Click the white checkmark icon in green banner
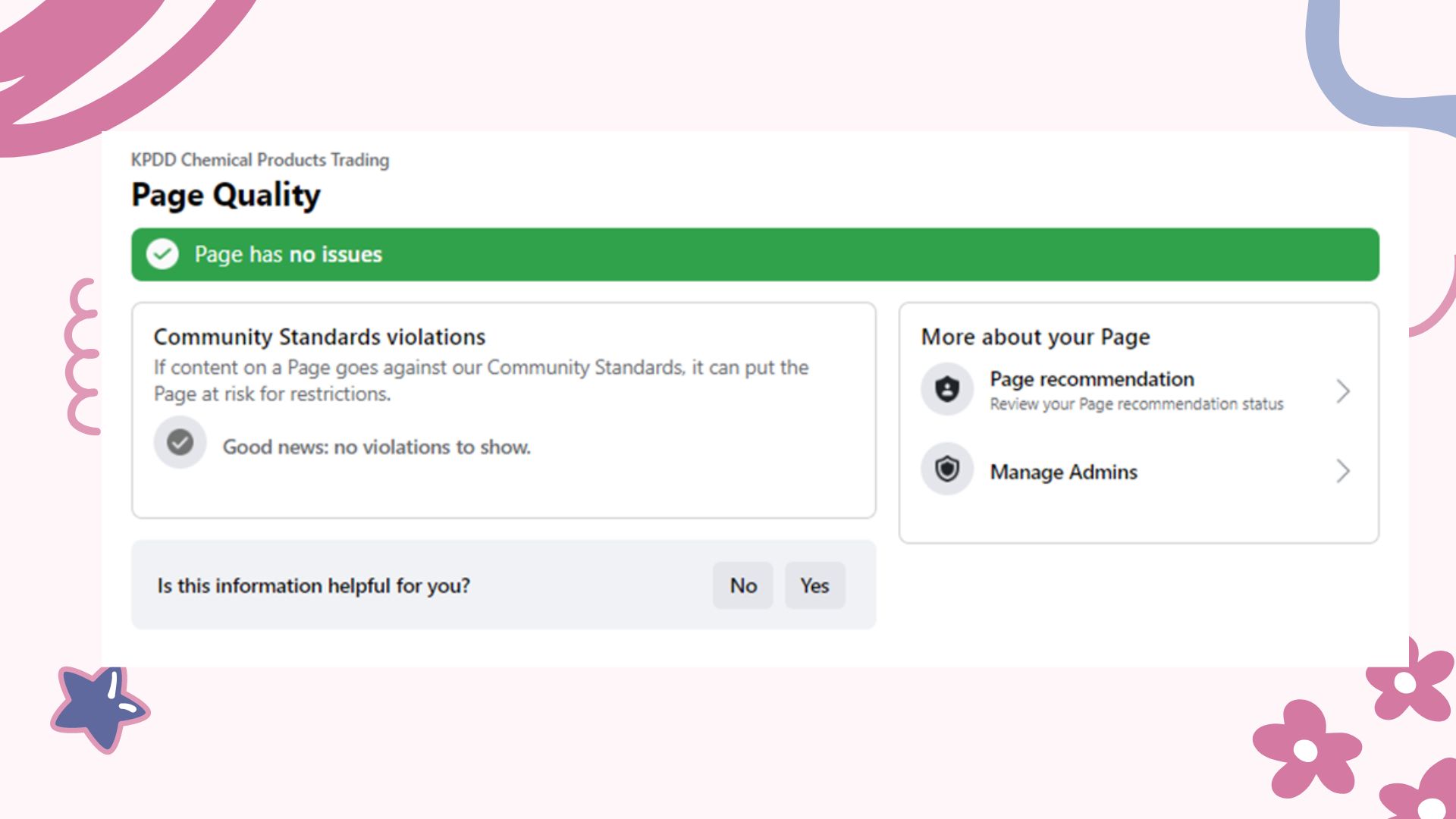Viewport: 1456px width, 819px height. pyautogui.click(x=162, y=255)
